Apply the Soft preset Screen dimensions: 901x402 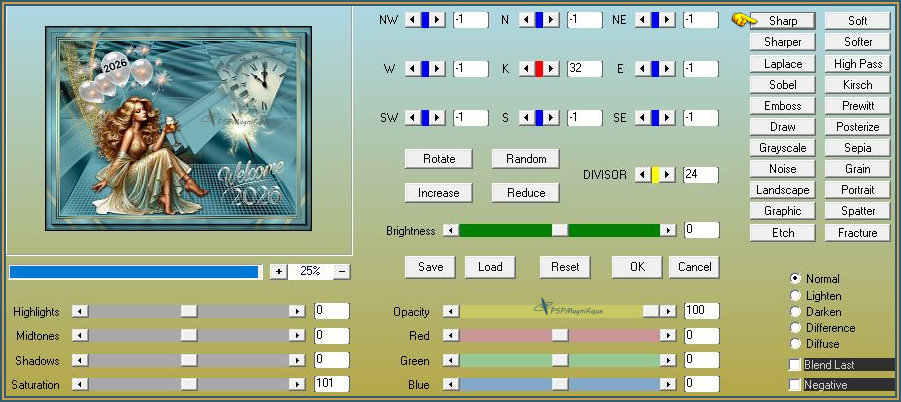(x=857, y=21)
